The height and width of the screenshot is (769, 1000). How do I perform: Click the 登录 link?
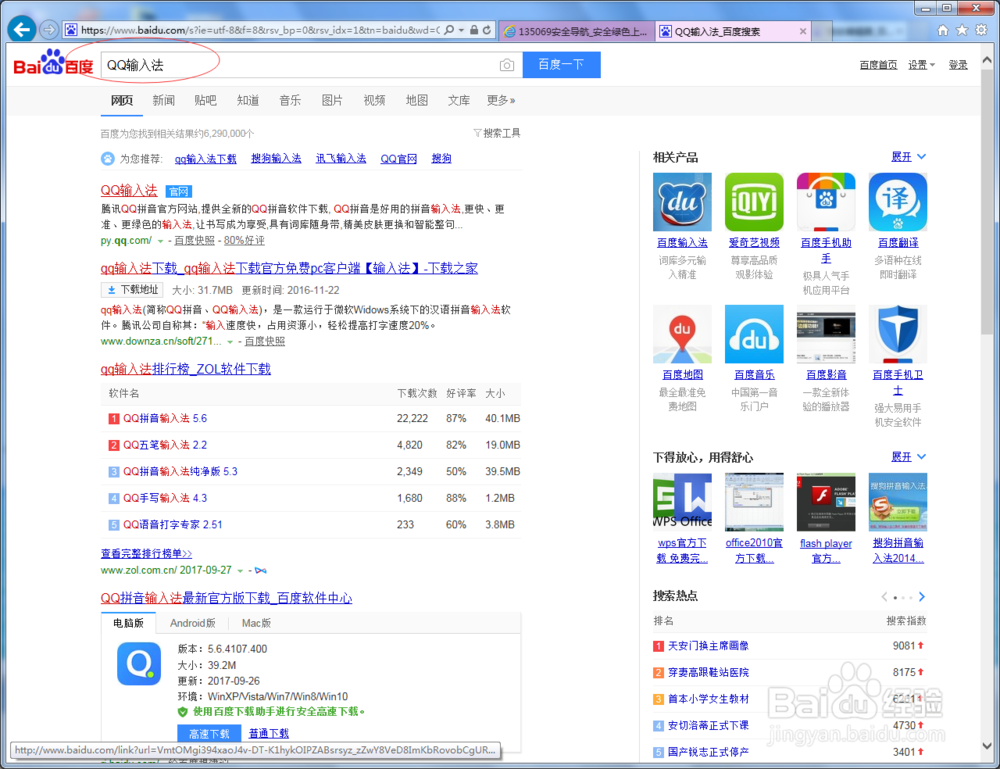pos(958,65)
